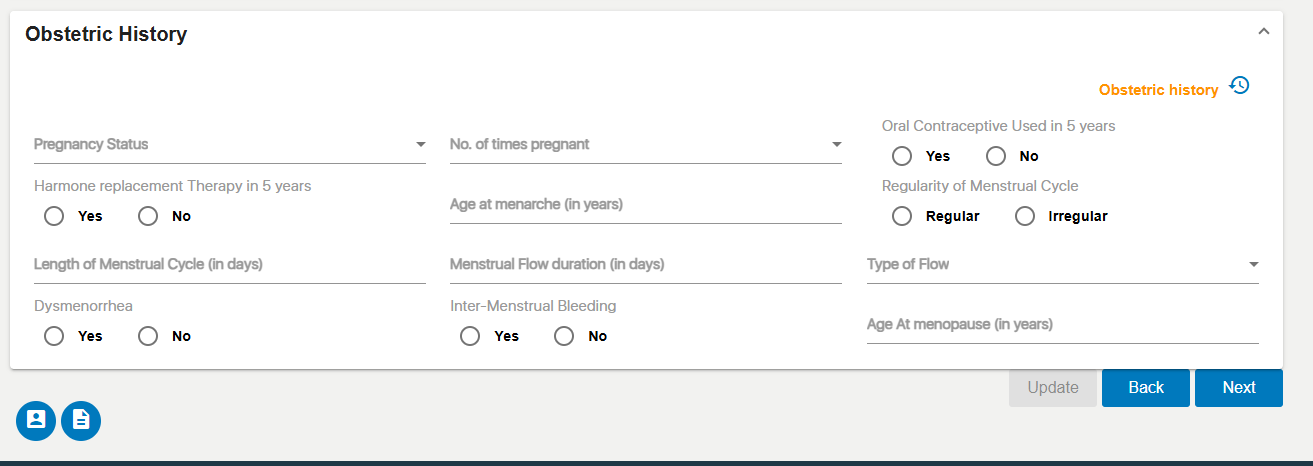Image resolution: width=1313 pixels, height=466 pixels.
Task: Click the Age at menarche field
Action: click(x=646, y=204)
